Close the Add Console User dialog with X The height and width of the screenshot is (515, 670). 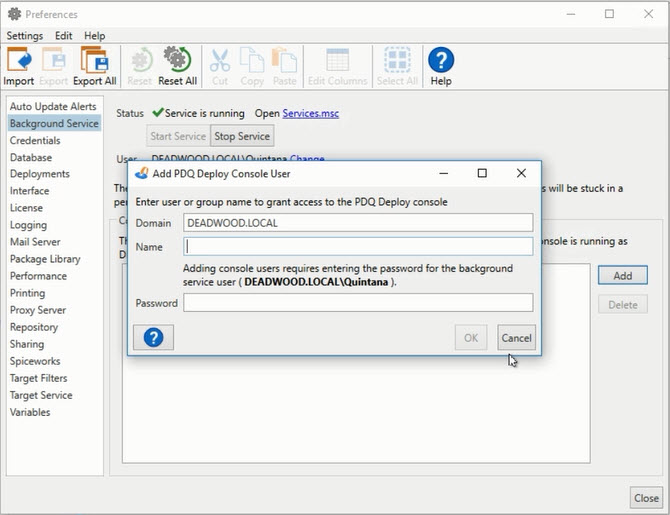coord(521,173)
